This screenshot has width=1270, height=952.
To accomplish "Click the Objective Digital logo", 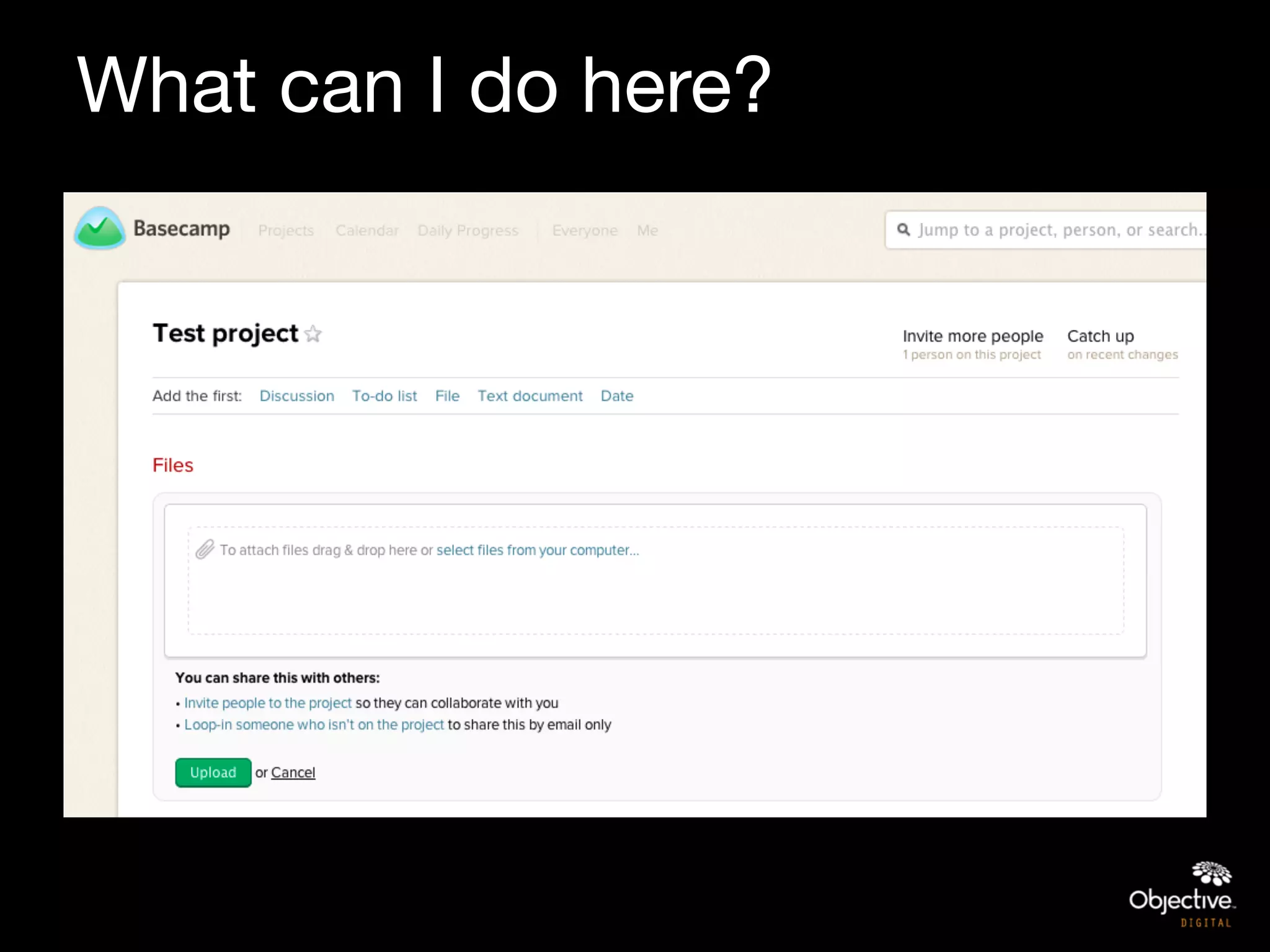I will (1182, 894).
